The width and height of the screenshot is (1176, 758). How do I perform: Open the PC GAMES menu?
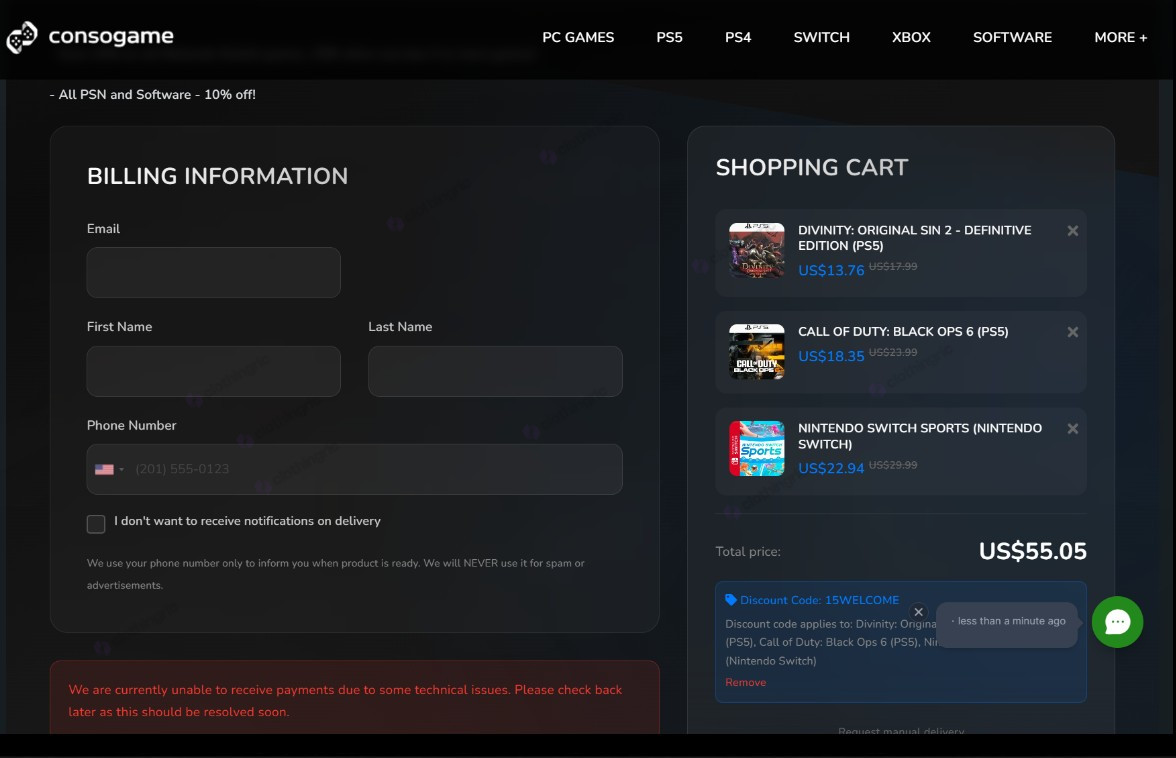tap(578, 37)
